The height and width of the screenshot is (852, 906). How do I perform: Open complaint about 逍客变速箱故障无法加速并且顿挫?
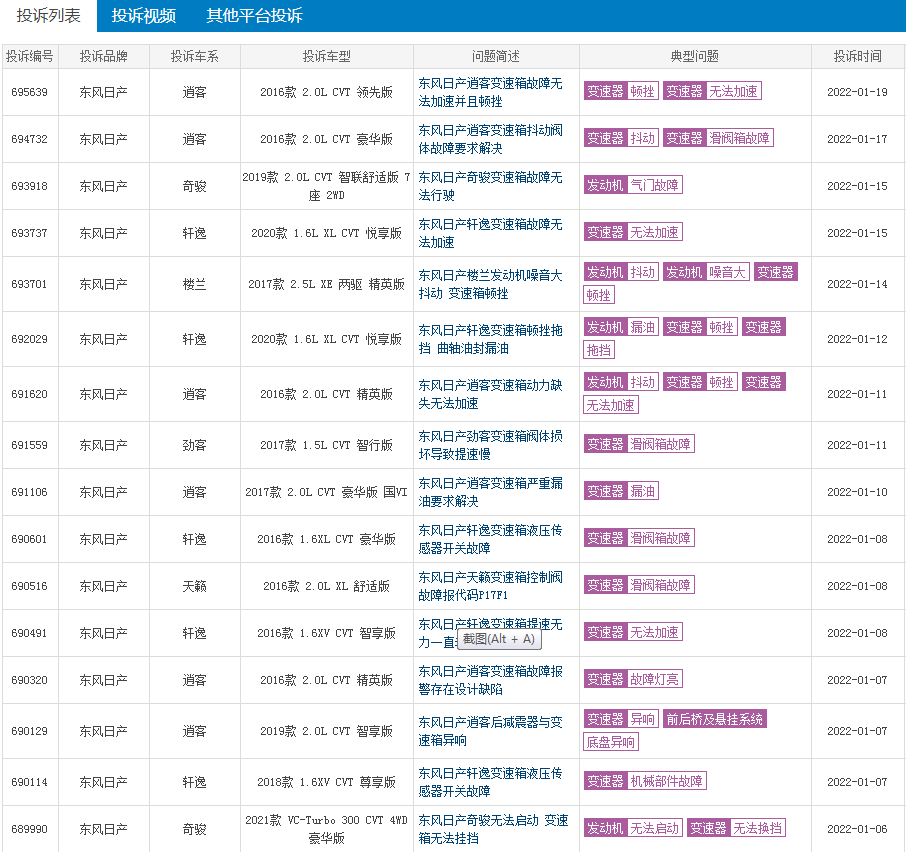point(490,92)
